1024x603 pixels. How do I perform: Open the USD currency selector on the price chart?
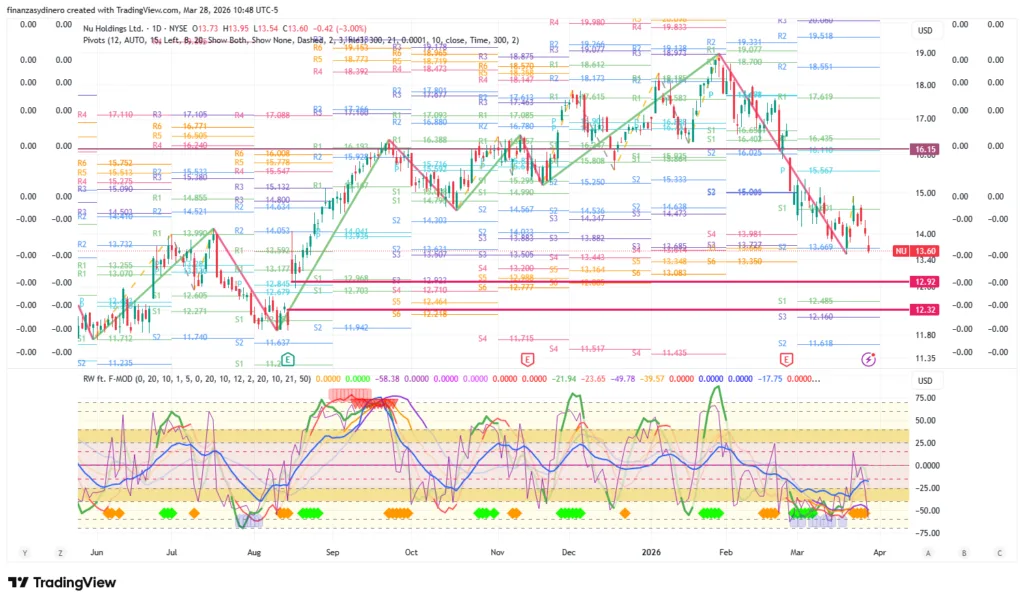coord(925,31)
